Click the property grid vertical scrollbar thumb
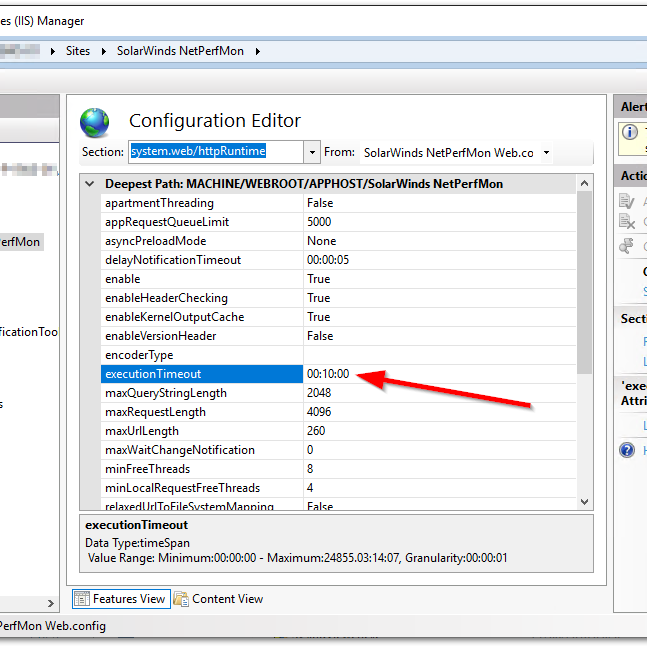647x647 pixels. pos(584,283)
